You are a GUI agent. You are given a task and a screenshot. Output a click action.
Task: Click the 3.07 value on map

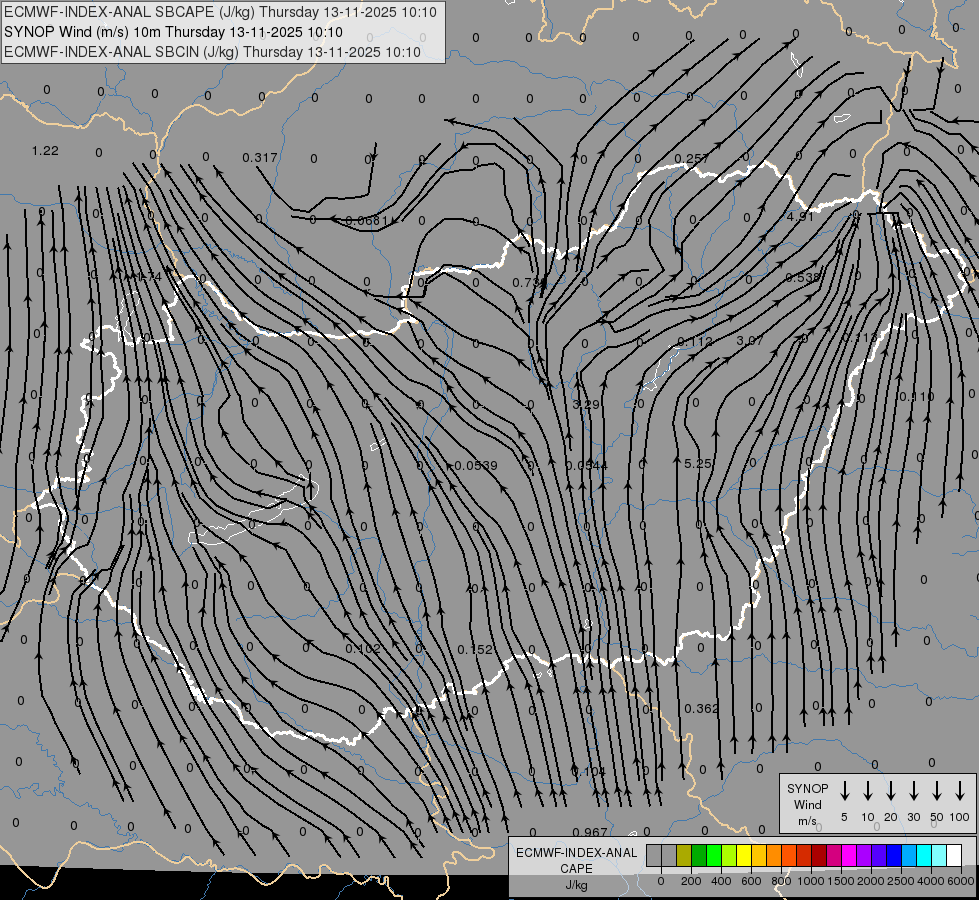[x=749, y=340]
